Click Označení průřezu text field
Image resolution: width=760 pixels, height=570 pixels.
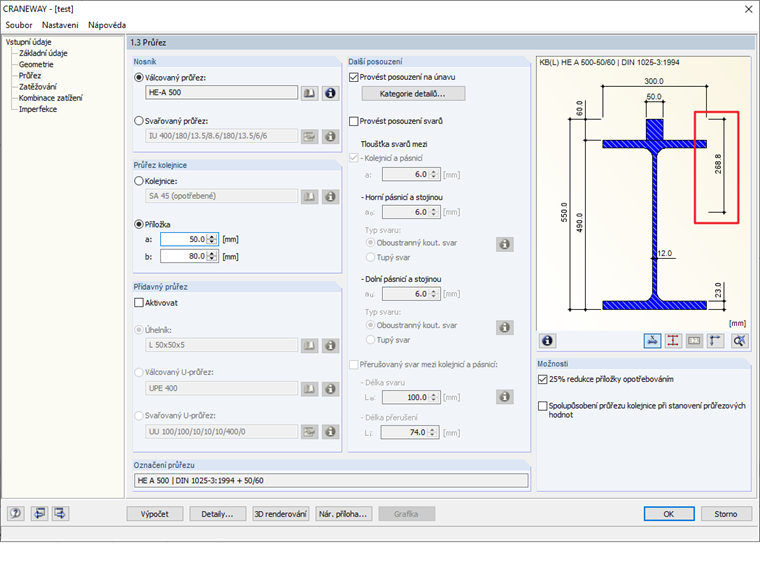click(331, 480)
